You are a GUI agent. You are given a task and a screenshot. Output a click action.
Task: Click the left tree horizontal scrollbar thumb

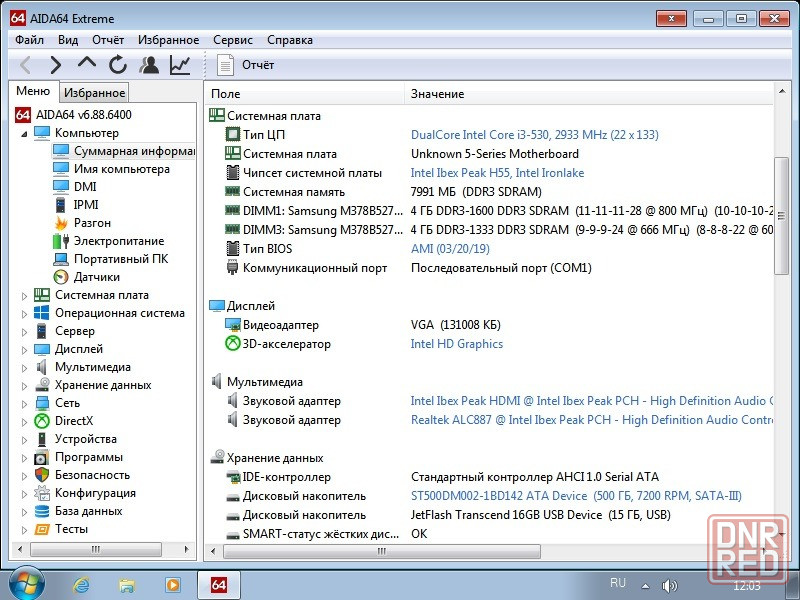(x=96, y=549)
